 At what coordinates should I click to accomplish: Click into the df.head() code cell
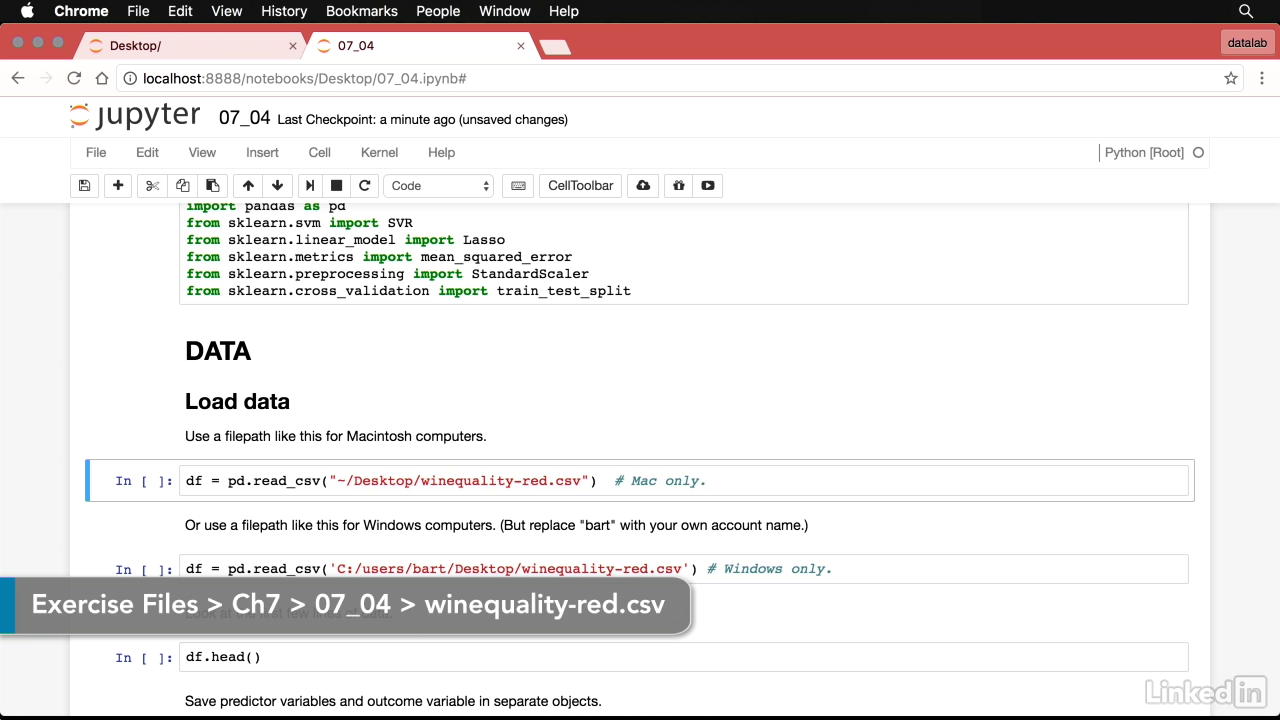click(x=680, y=657)
